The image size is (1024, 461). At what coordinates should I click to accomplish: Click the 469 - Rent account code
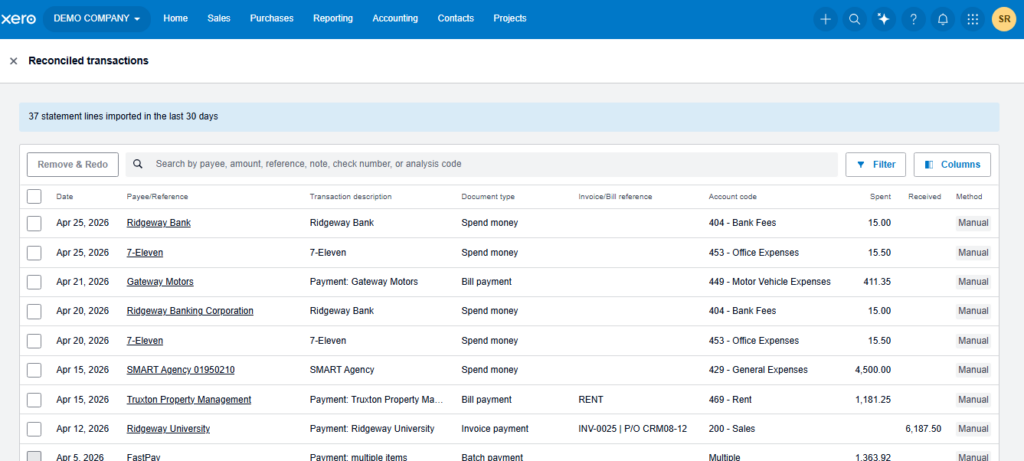click(x=730, y=399)
